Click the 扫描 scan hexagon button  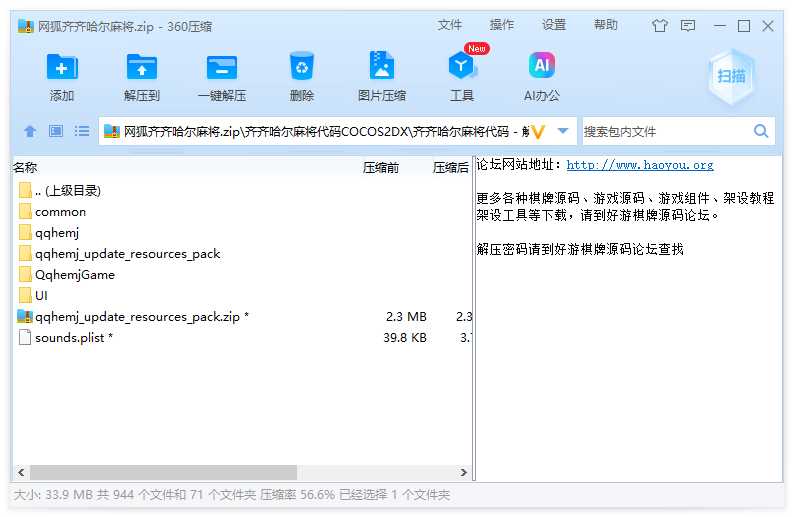pyautogui.click(x=731, y=76)
